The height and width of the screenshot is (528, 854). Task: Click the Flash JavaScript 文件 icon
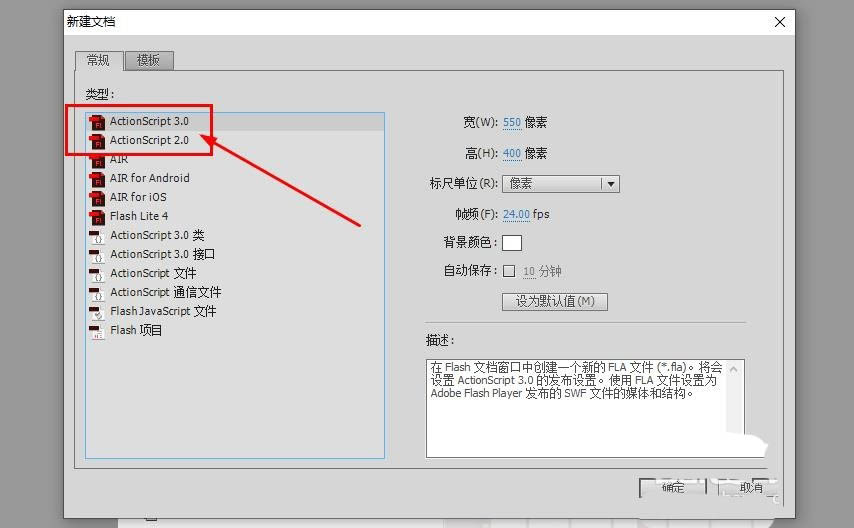point(97,312)
